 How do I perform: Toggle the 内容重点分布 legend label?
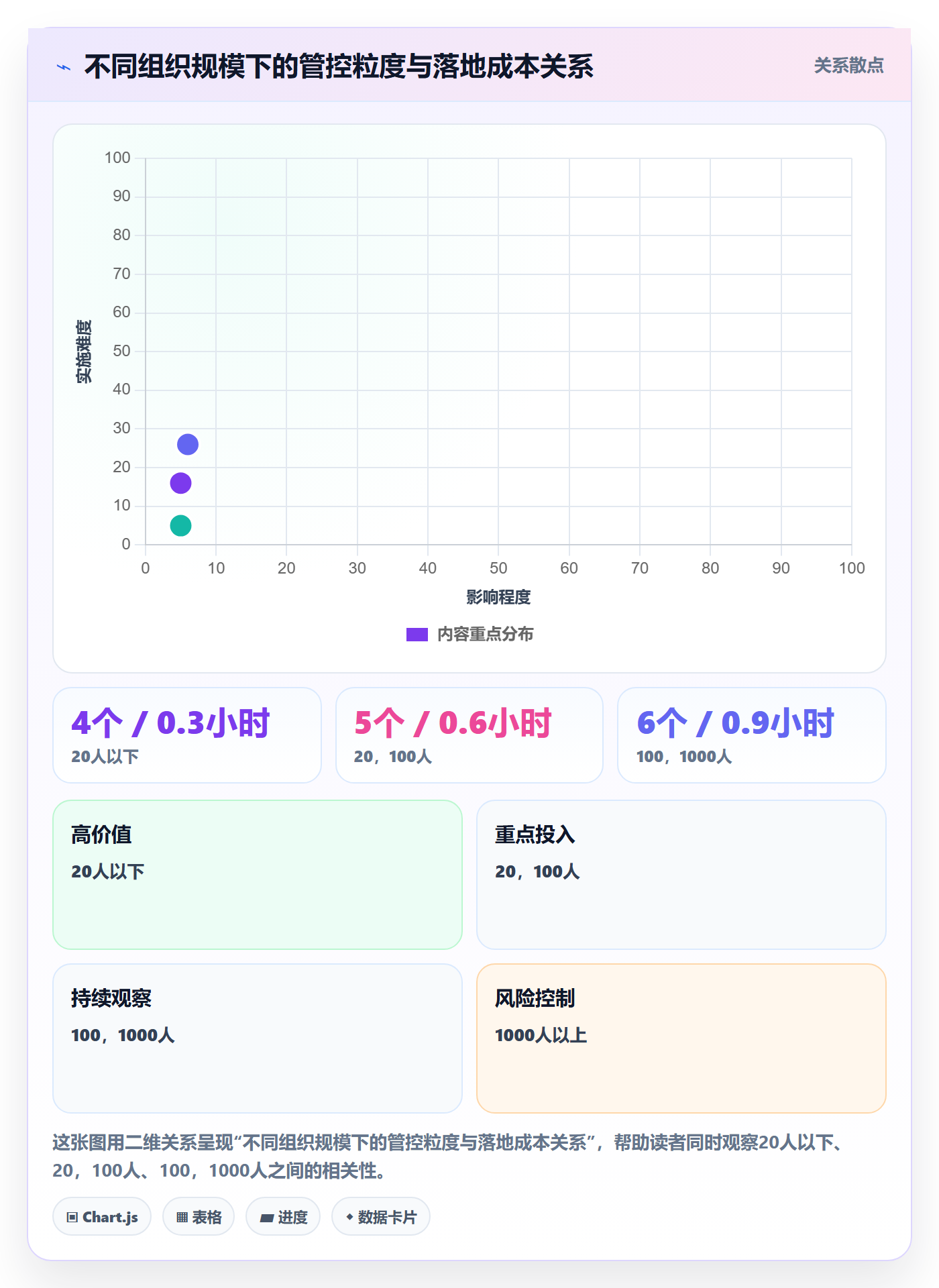point(485,635)
